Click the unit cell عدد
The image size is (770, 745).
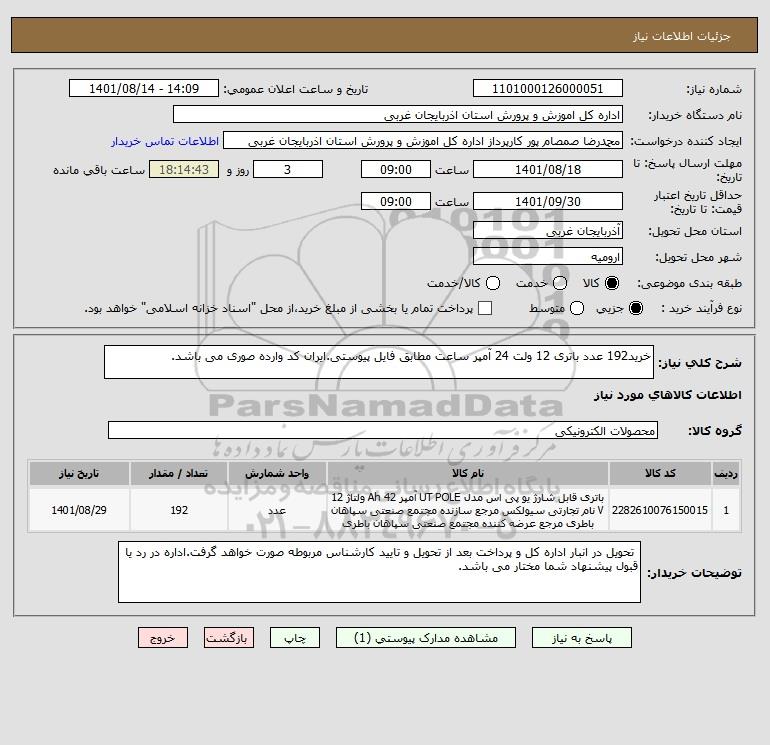click(277, 510)
